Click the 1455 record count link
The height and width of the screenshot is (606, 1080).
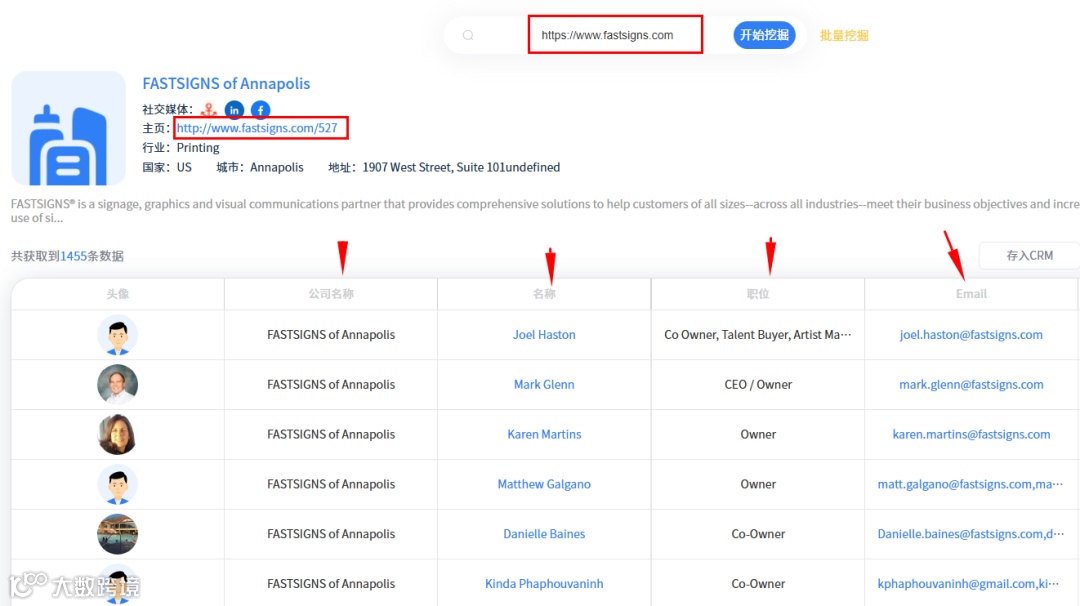pyautogui.click(x=74, y=256)
